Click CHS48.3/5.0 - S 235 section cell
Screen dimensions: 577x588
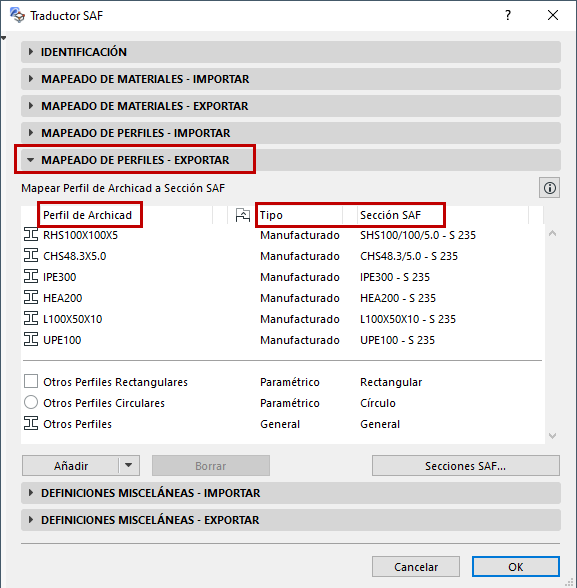click(x=409, y=256)
